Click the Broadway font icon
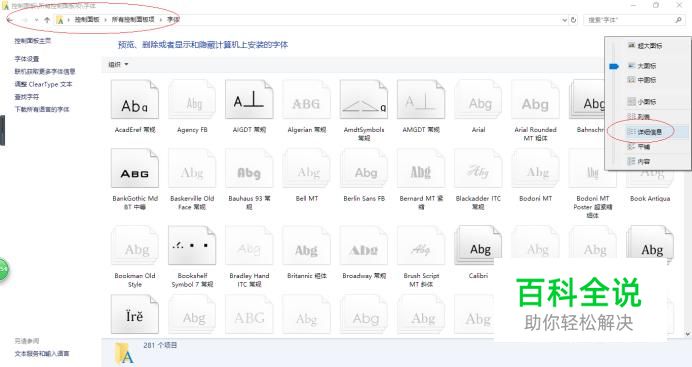This screenshot has width=692, height=367. (x=364, y=246)
